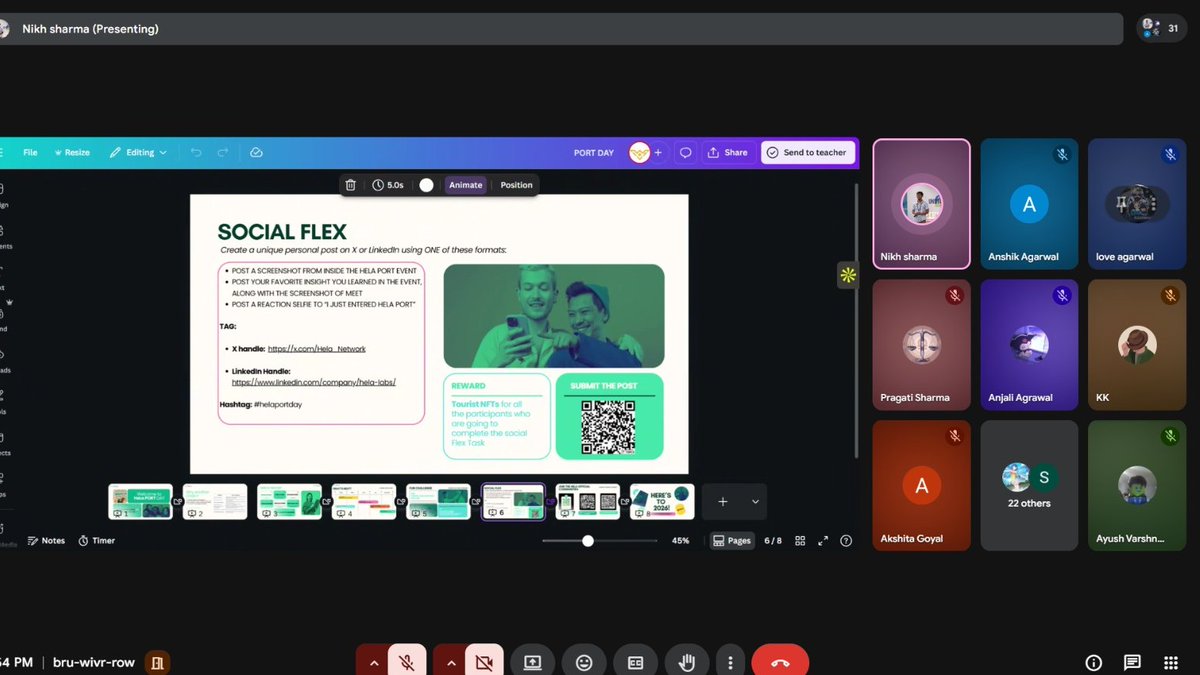Click the 45% zoom value
The image size is (1200, 675).
680,540
